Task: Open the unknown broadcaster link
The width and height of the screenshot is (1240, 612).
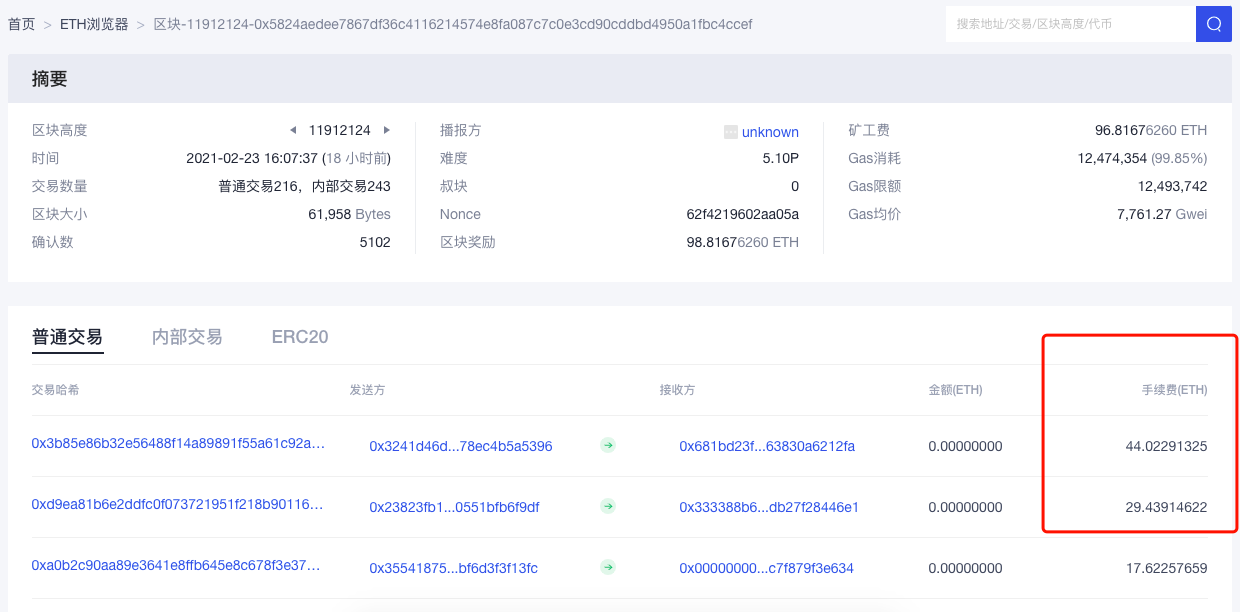Action: pyautogui.click(x=770, y=131)
